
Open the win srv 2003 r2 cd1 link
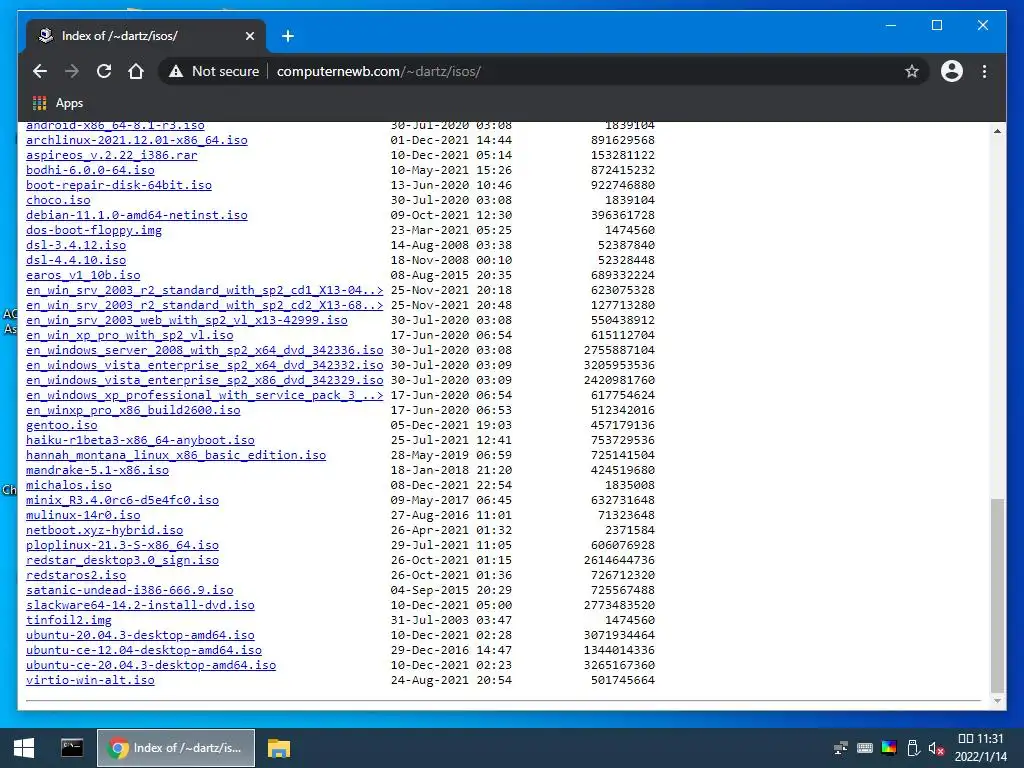tap(204, 290)
